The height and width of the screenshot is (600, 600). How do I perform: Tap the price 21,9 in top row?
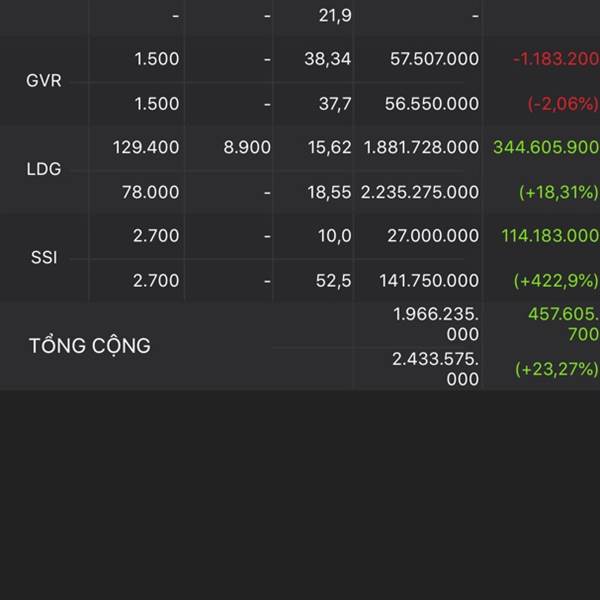click(x=335, y=16)
